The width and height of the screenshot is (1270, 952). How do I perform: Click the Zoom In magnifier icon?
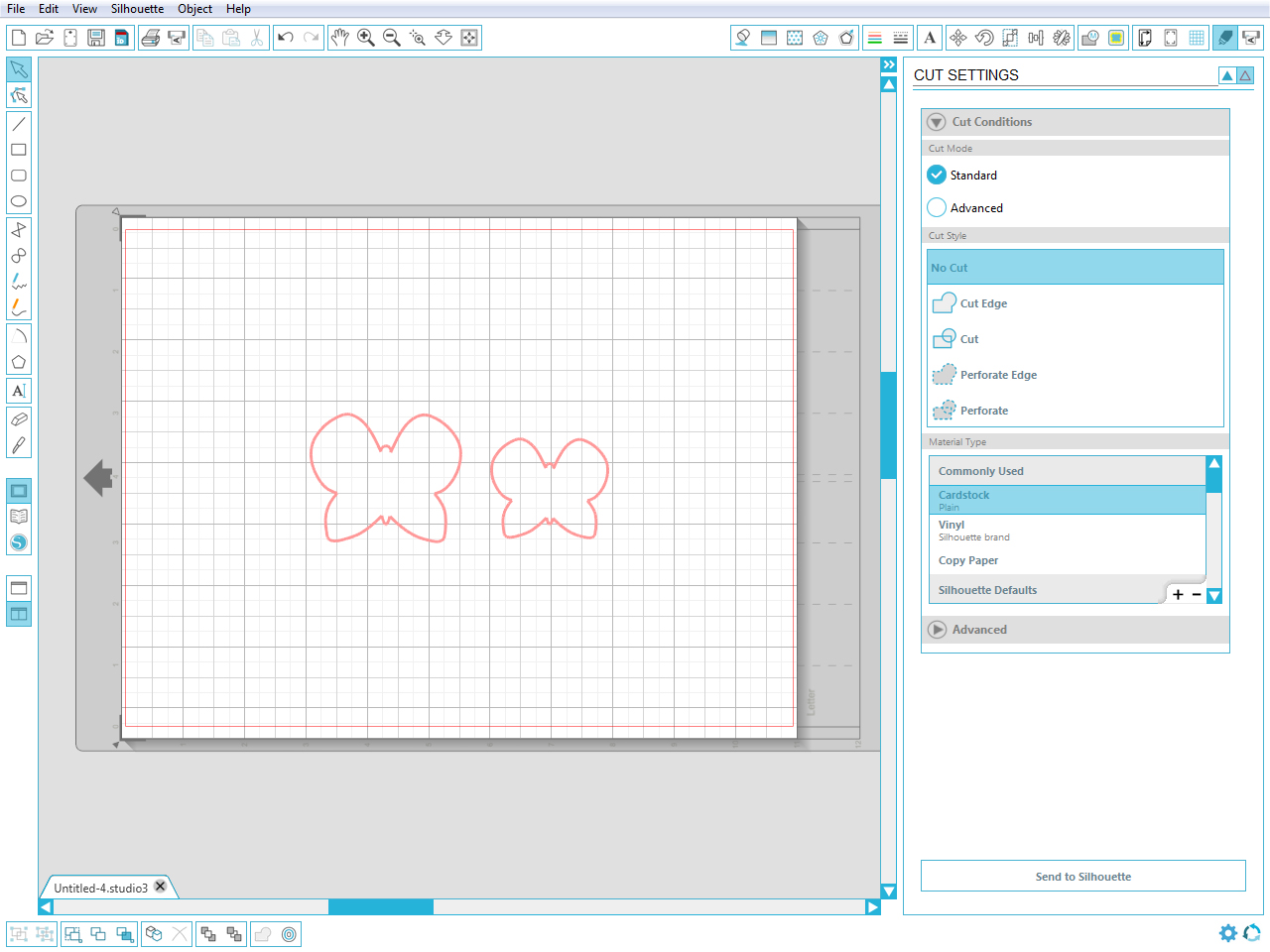(366, 38)
